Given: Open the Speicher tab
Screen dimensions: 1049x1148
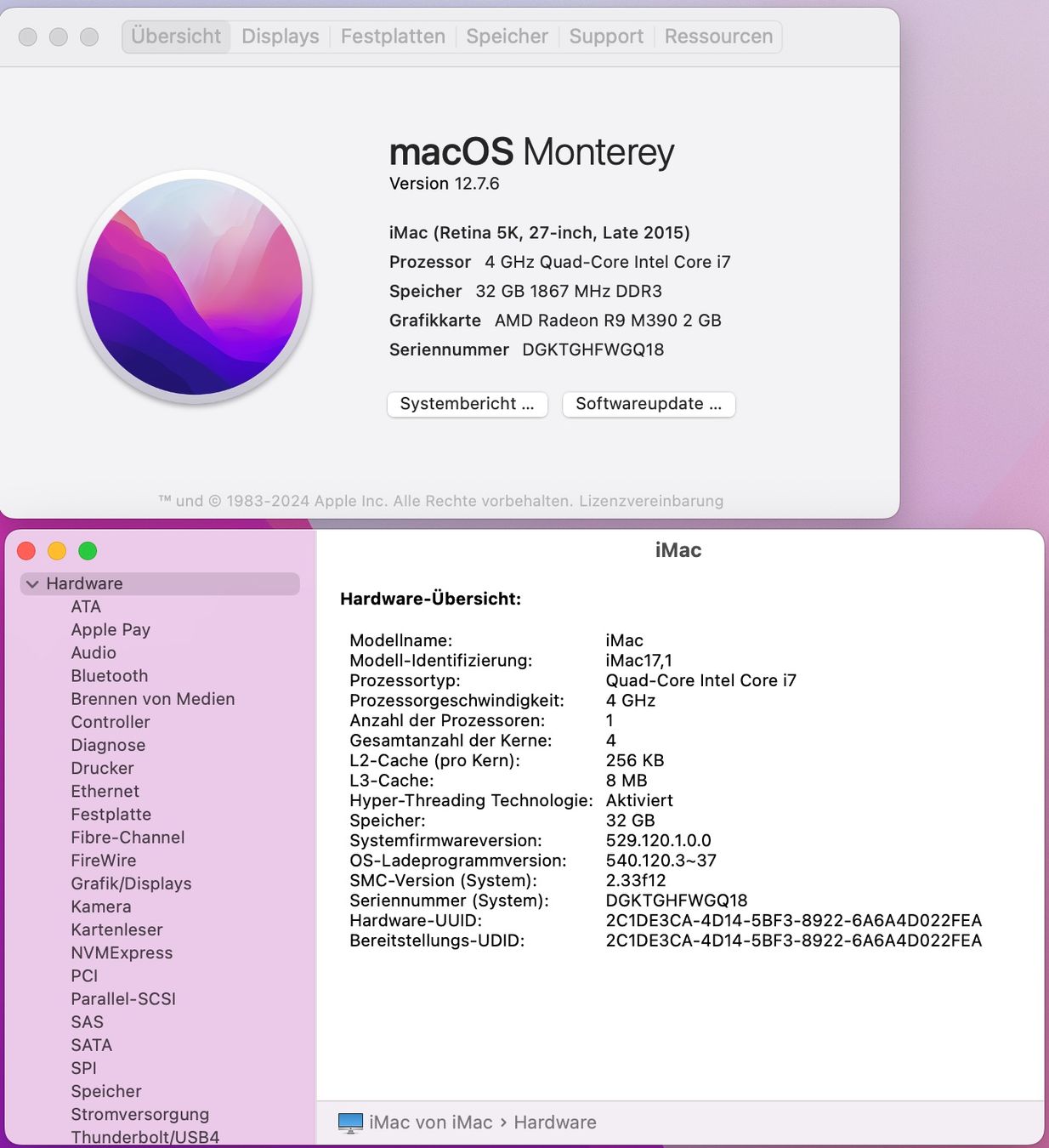Looking at the screenshot, I should (x=507, y=37).
